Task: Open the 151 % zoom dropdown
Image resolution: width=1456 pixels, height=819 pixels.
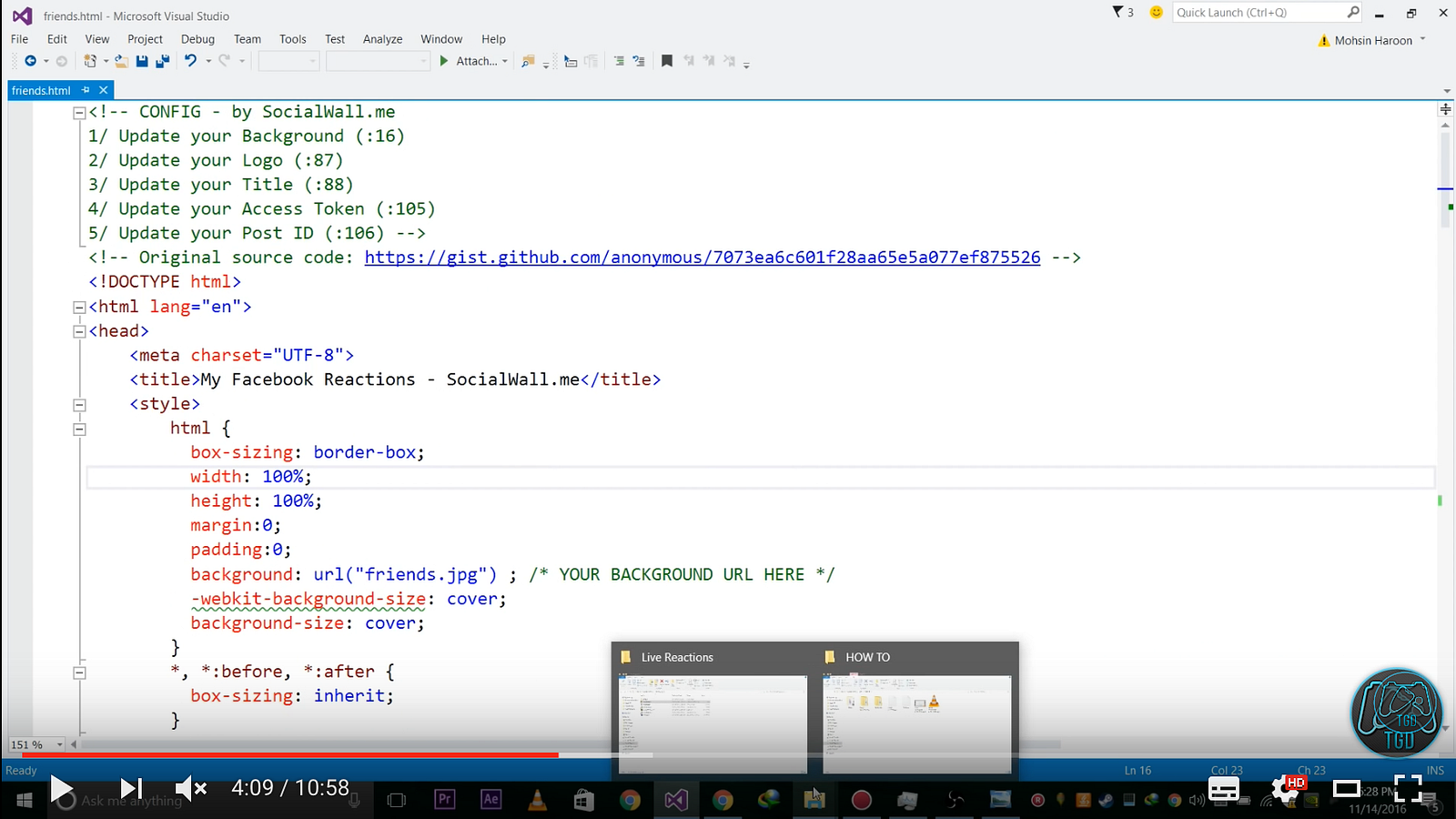Action: 60,744
